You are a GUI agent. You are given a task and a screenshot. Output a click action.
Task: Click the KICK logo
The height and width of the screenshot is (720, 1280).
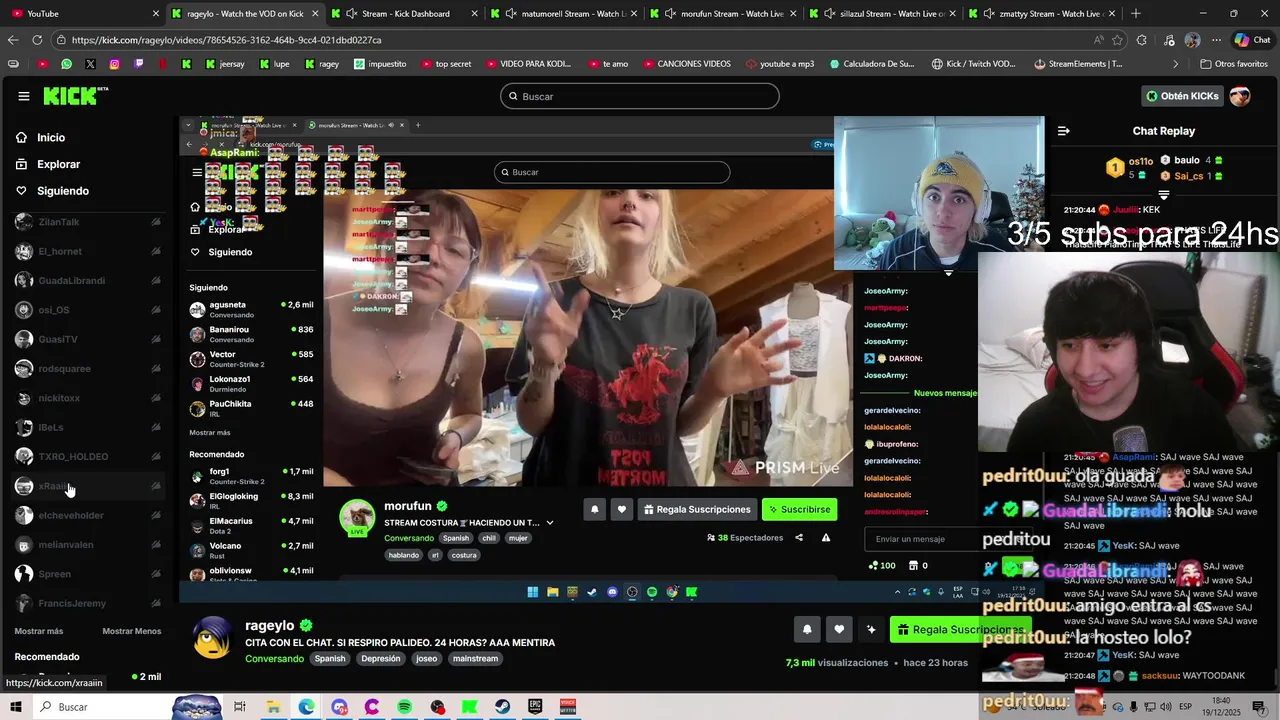click(x=75, y=96)
